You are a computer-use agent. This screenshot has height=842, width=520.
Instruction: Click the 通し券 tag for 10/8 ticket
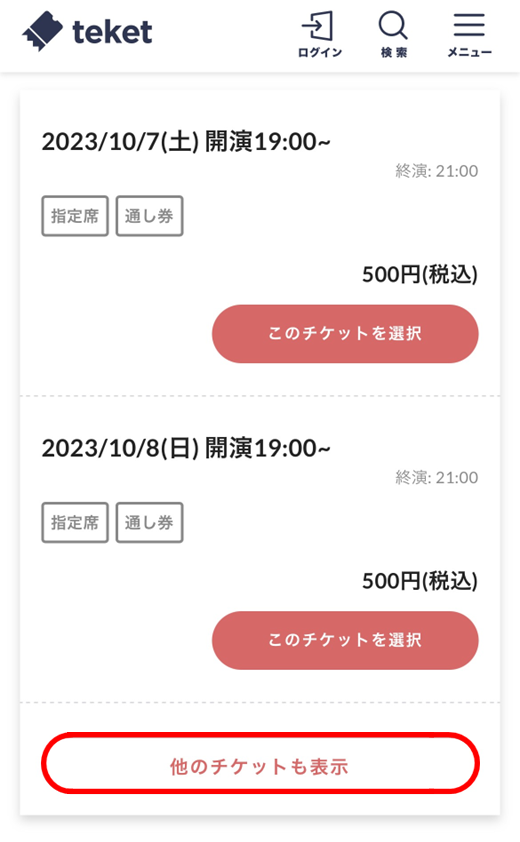coord(149,522)
